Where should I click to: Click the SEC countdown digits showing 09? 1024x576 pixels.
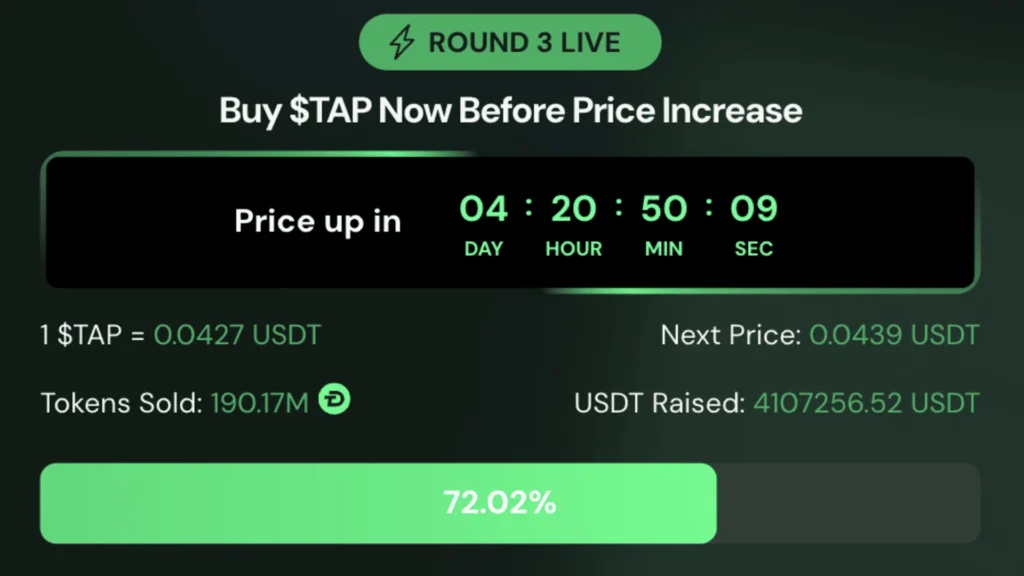point(753,208)
